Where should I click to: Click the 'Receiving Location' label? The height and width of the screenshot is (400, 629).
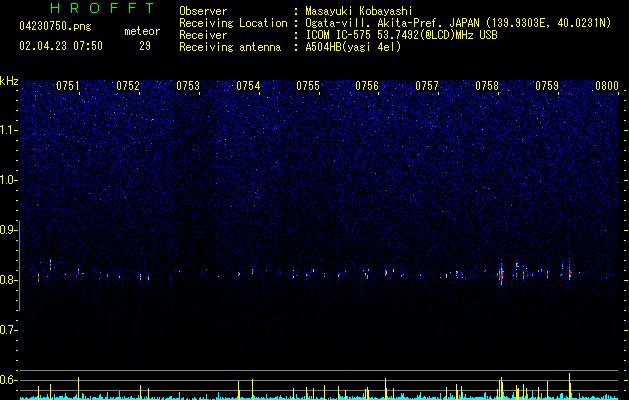233,23
